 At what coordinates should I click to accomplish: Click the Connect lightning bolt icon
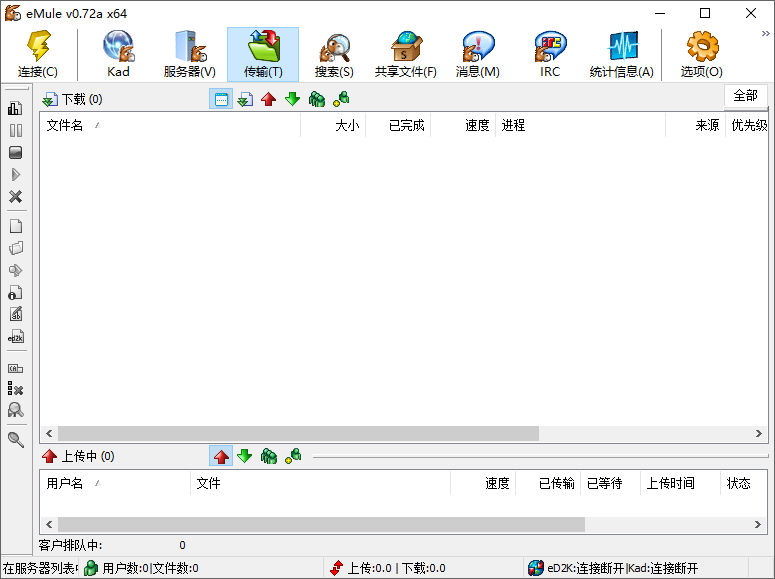[x=38, y=54]
